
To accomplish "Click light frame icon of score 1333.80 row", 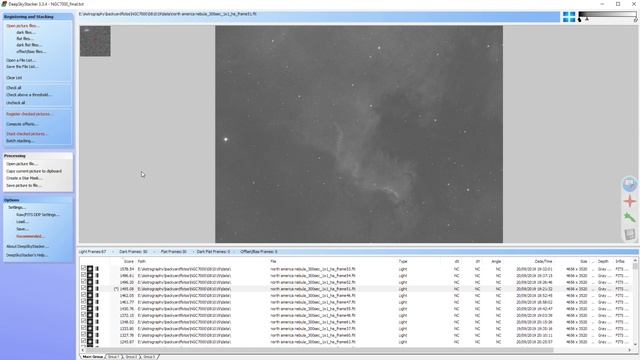I will click(x=90, y=329).
